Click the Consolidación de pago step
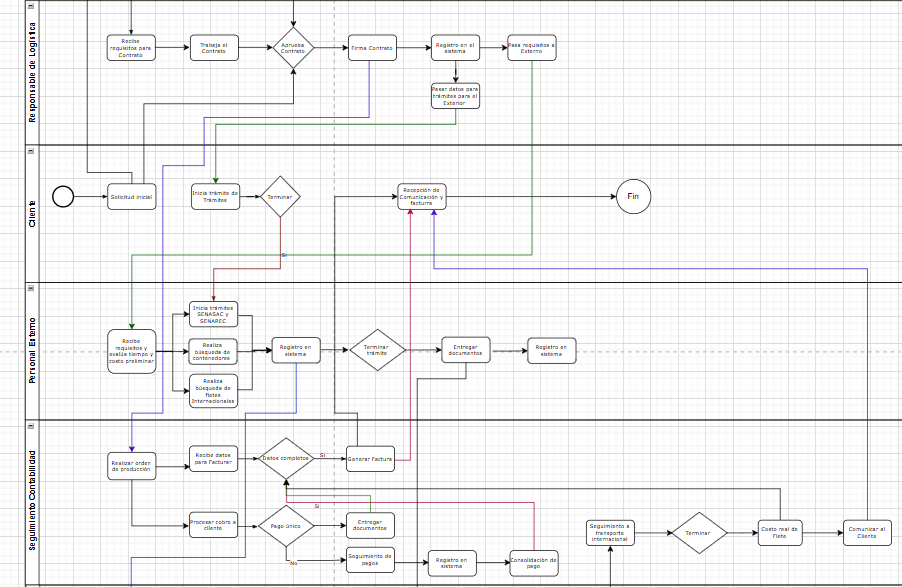Screen dimensions: 902x587 tap(535, 561)
